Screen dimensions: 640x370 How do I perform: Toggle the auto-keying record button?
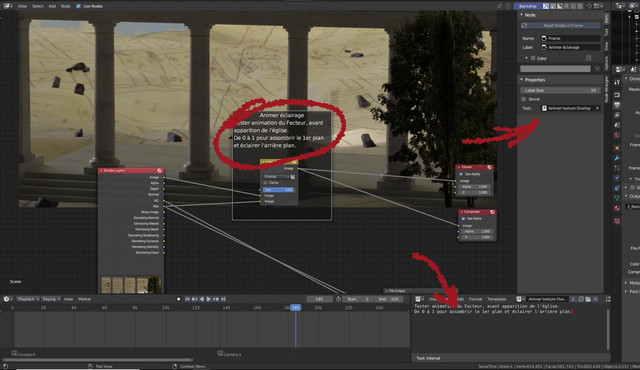point(178,299)
